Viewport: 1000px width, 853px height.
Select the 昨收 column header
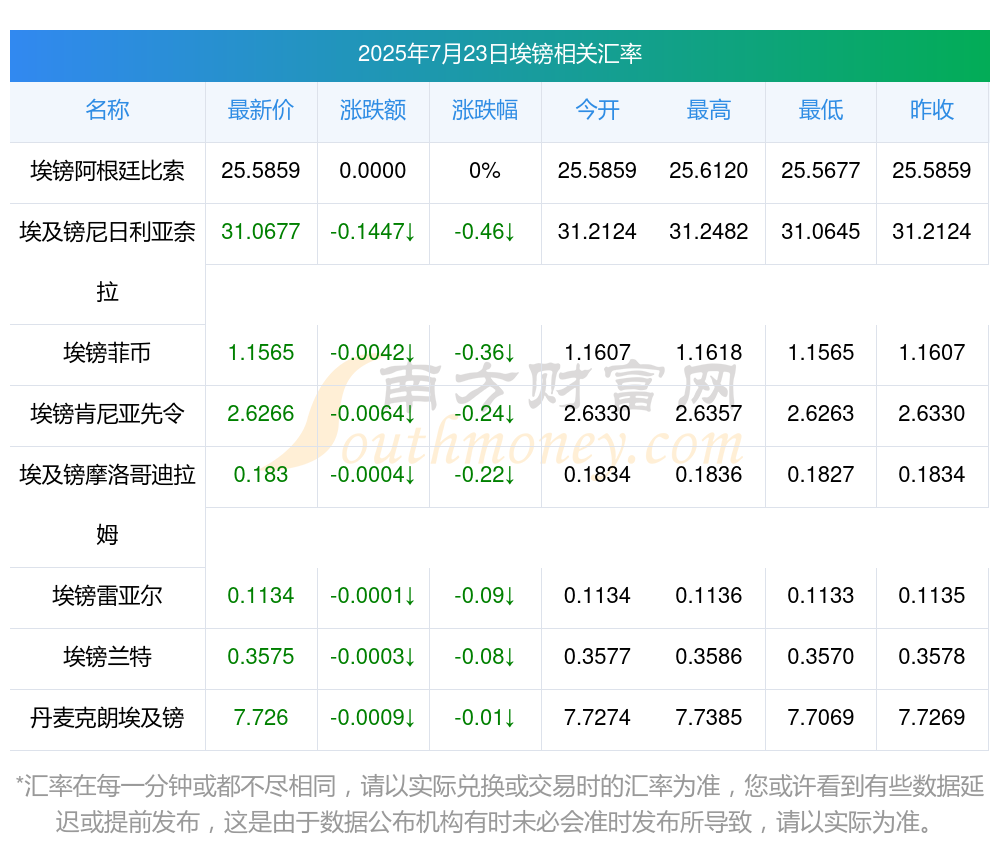932,110
